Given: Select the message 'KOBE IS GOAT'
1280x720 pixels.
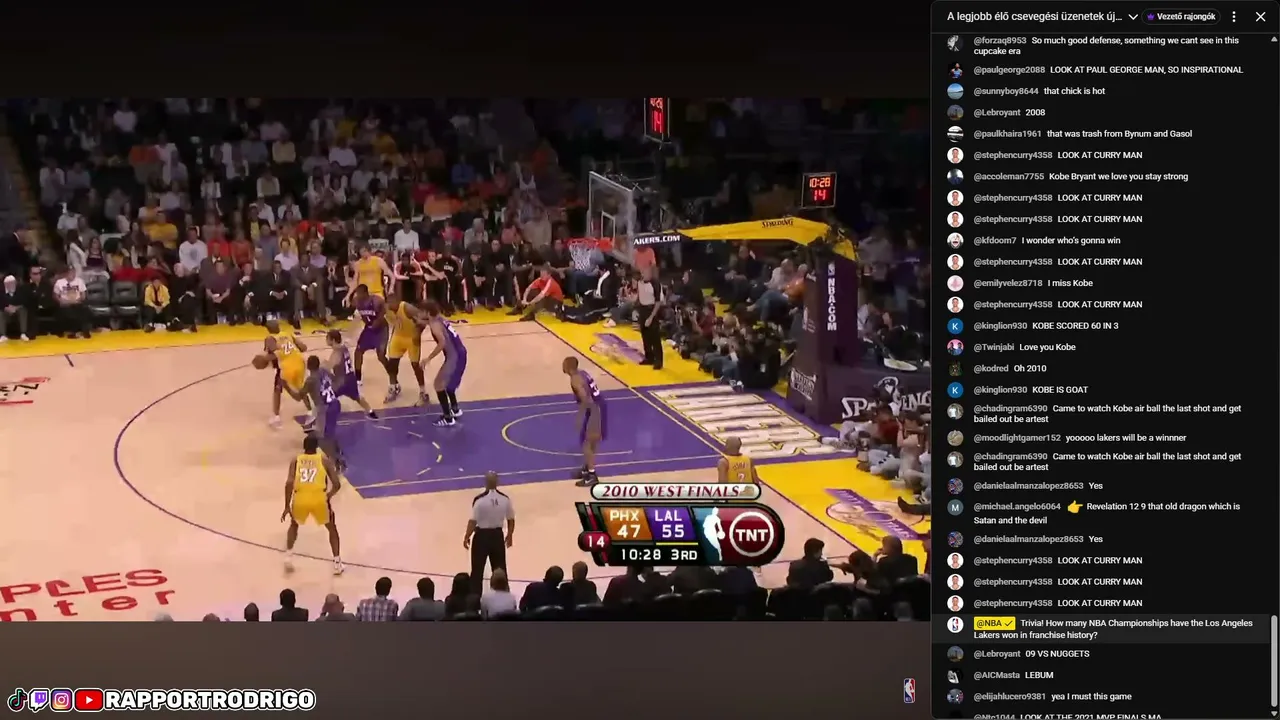Looking at the screenshot, I should click(x=1060, y=390).
